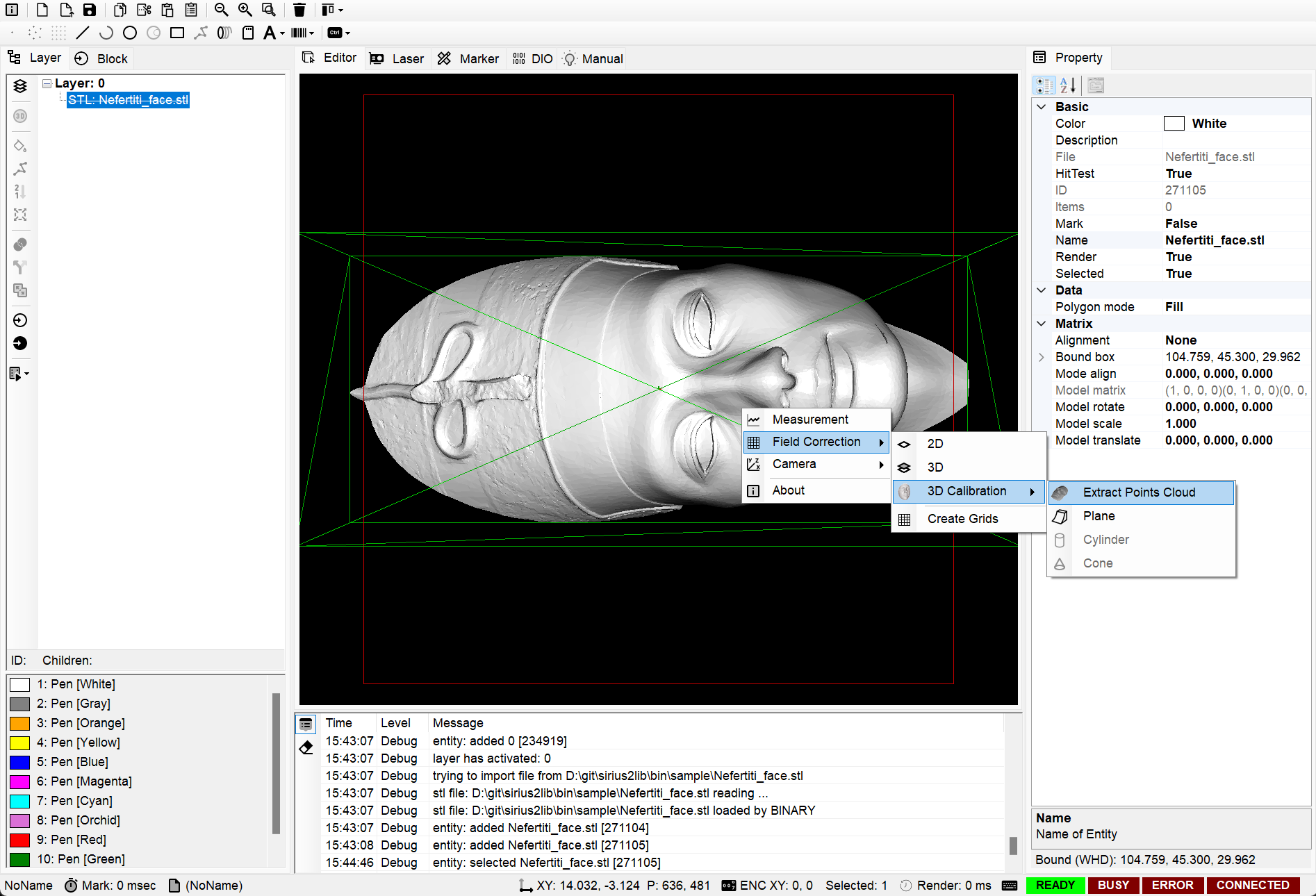Image resolution: width=1316 pixels, height=896 pixels.
Task: Zoom in the view
Action: [x=245, y=10]
